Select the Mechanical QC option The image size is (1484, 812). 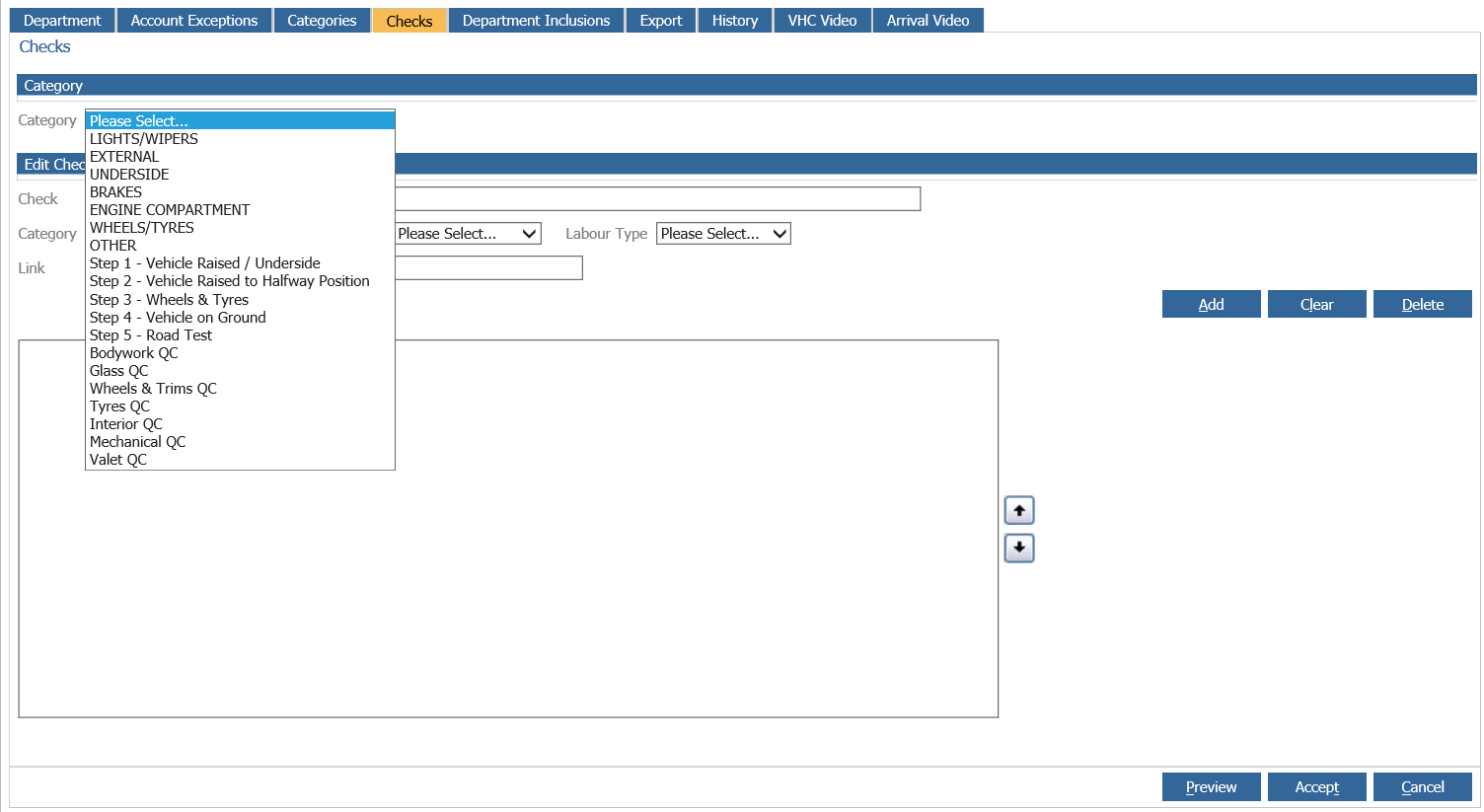pos(240,441)
